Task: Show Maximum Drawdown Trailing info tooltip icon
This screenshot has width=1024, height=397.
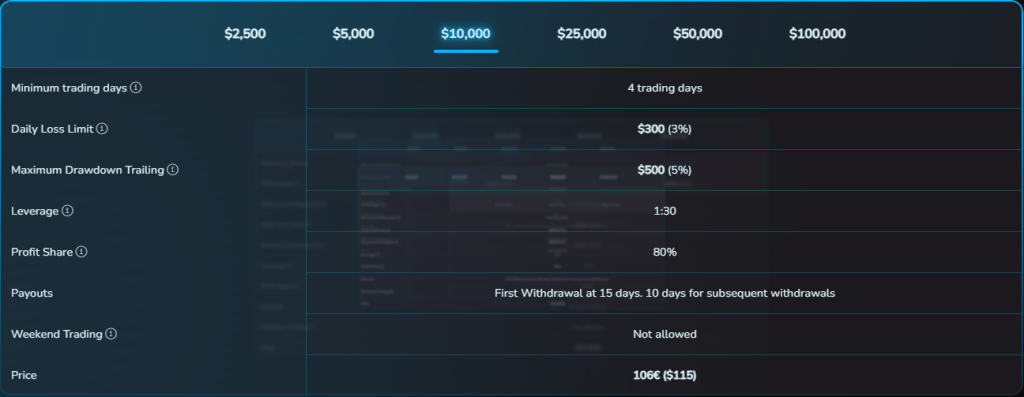Action: coord(172,170)
